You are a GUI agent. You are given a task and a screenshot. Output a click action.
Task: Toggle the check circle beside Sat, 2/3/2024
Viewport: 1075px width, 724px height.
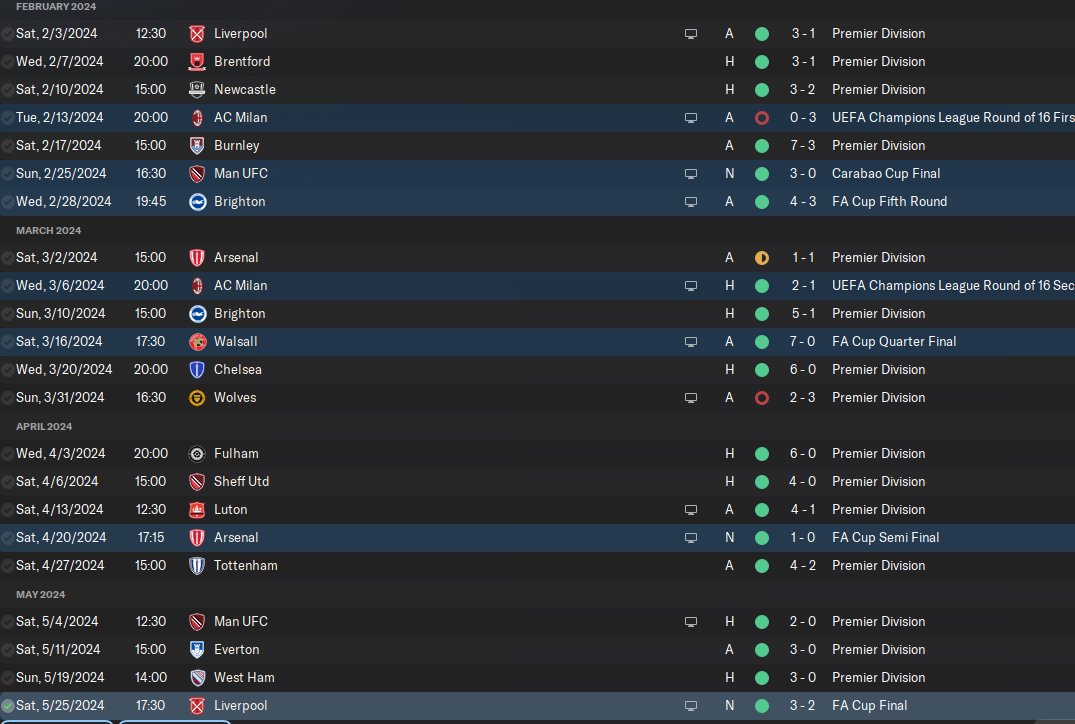point(8,34)
